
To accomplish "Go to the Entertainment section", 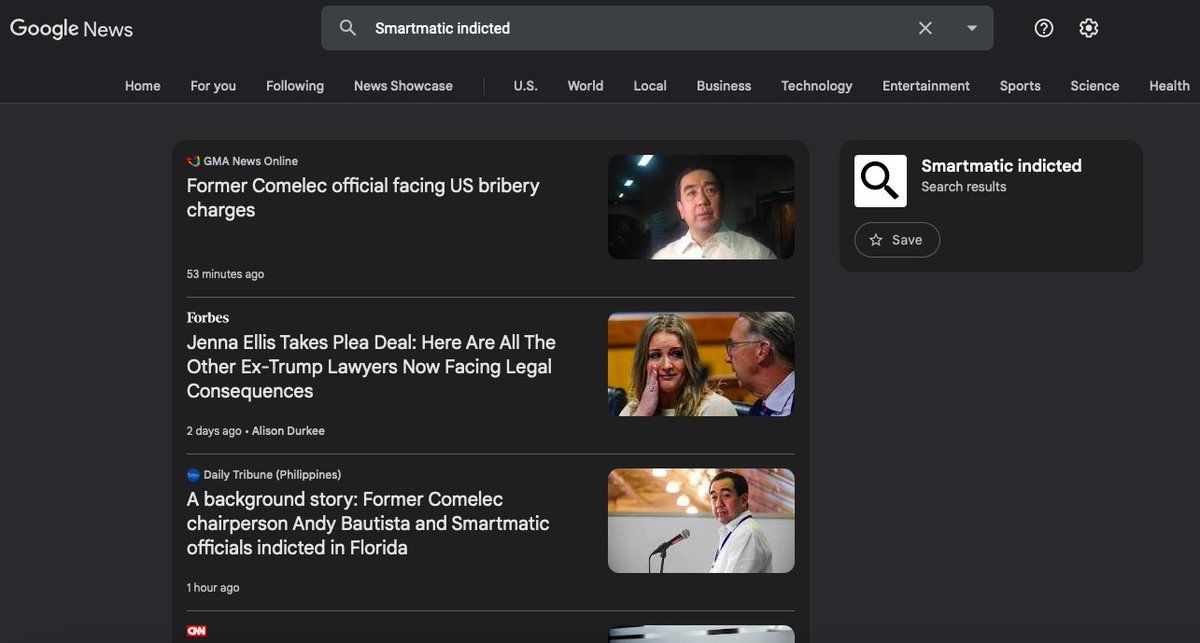I will click(x=926, y=86).
